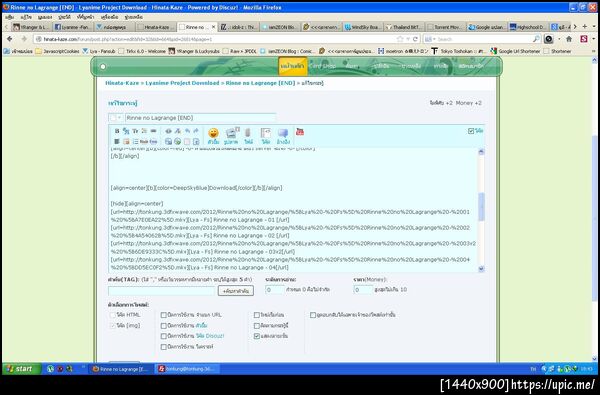The width and height of the screenshot is (600, 395).
Task: Click the add tag button
Action: [236, 291]
